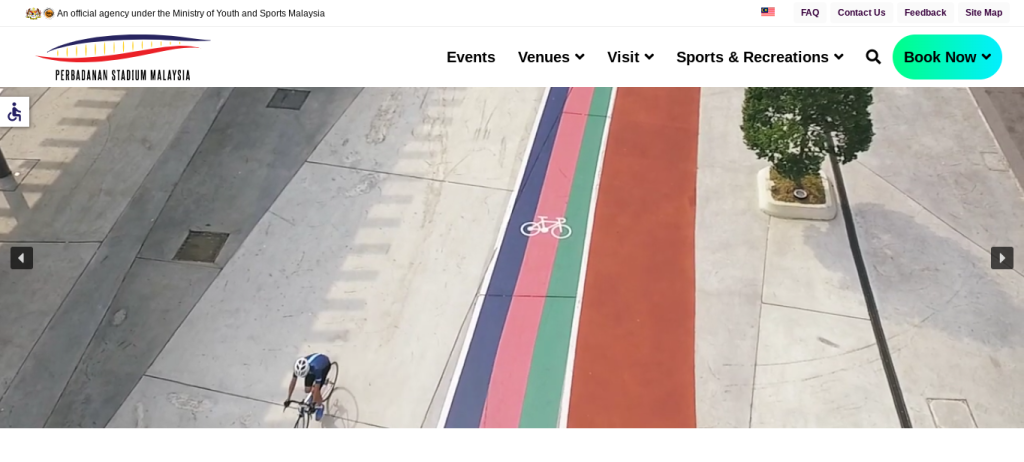1024x462 pixels.
Task: Open the Site Map link
Action: click(x=983, y=13)
